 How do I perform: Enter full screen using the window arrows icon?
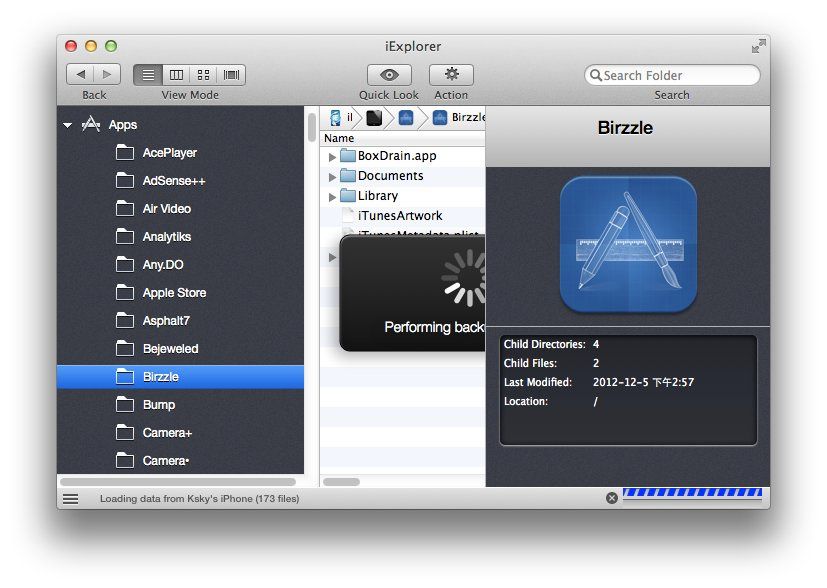758,46
